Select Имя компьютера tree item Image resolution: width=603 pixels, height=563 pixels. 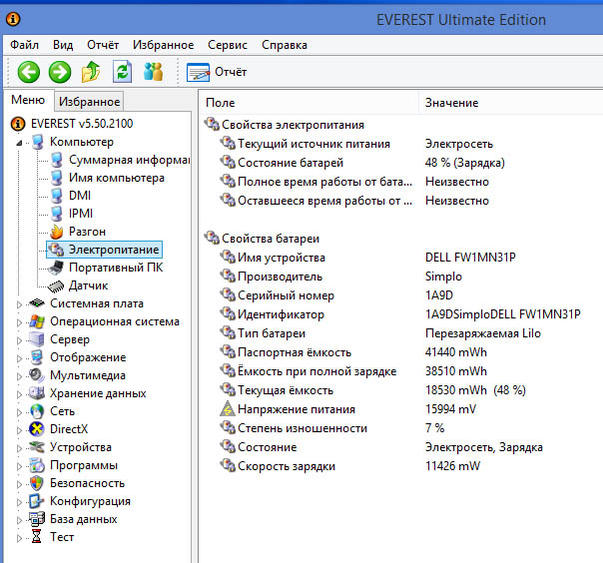(x=117, y=178)
